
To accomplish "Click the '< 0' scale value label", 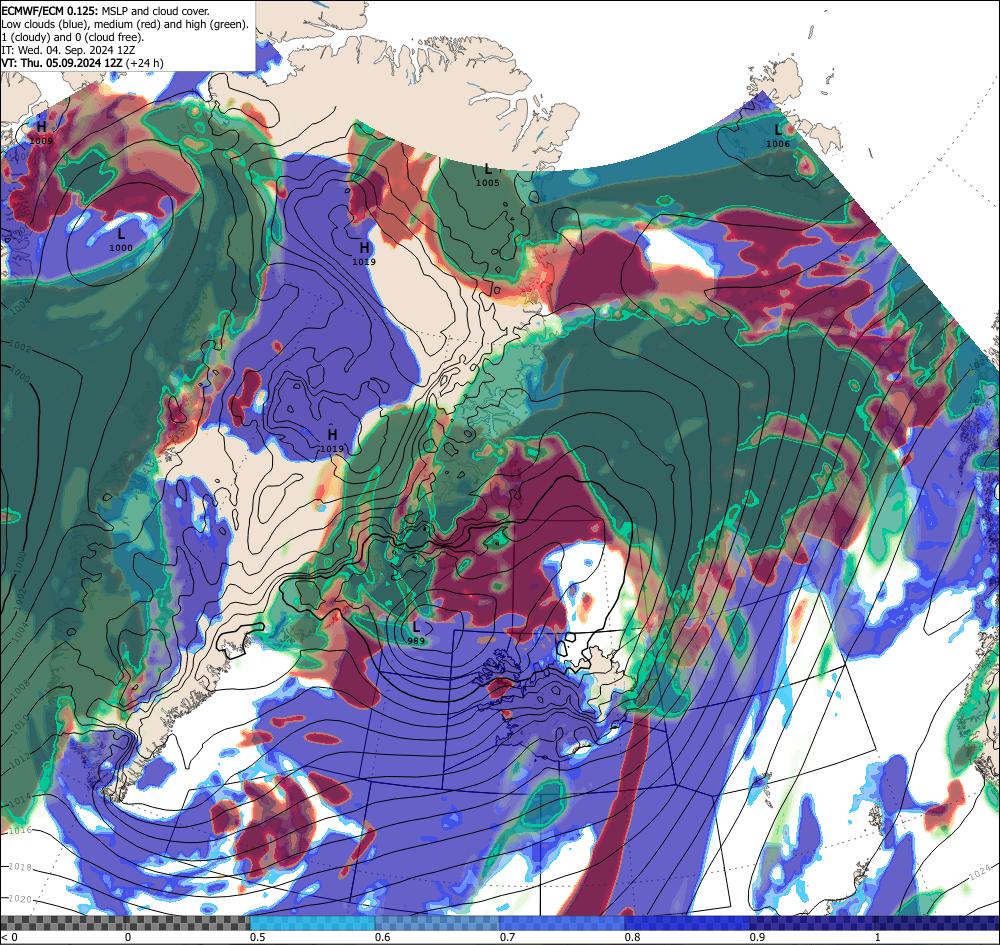I will 9,937.
